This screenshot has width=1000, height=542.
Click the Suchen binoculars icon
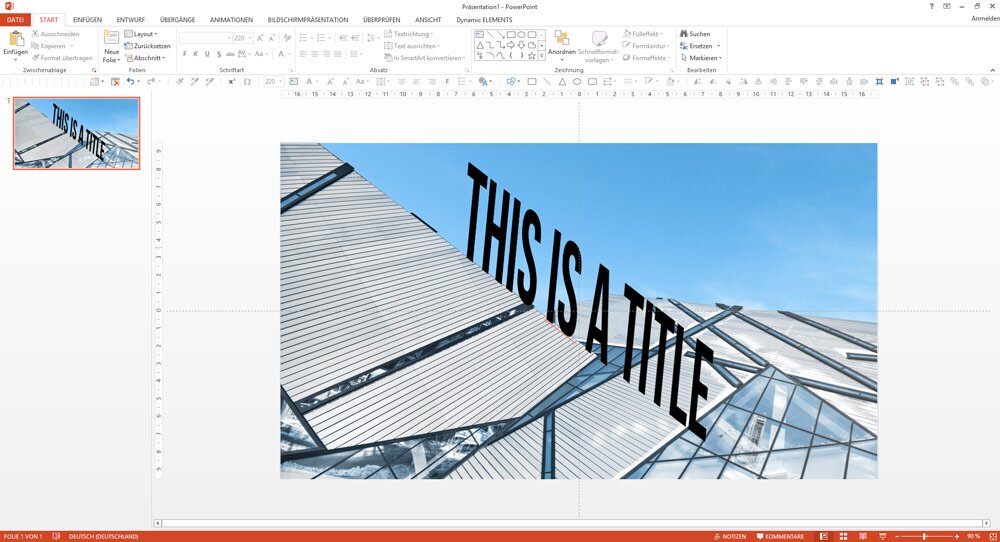point(684,34)
